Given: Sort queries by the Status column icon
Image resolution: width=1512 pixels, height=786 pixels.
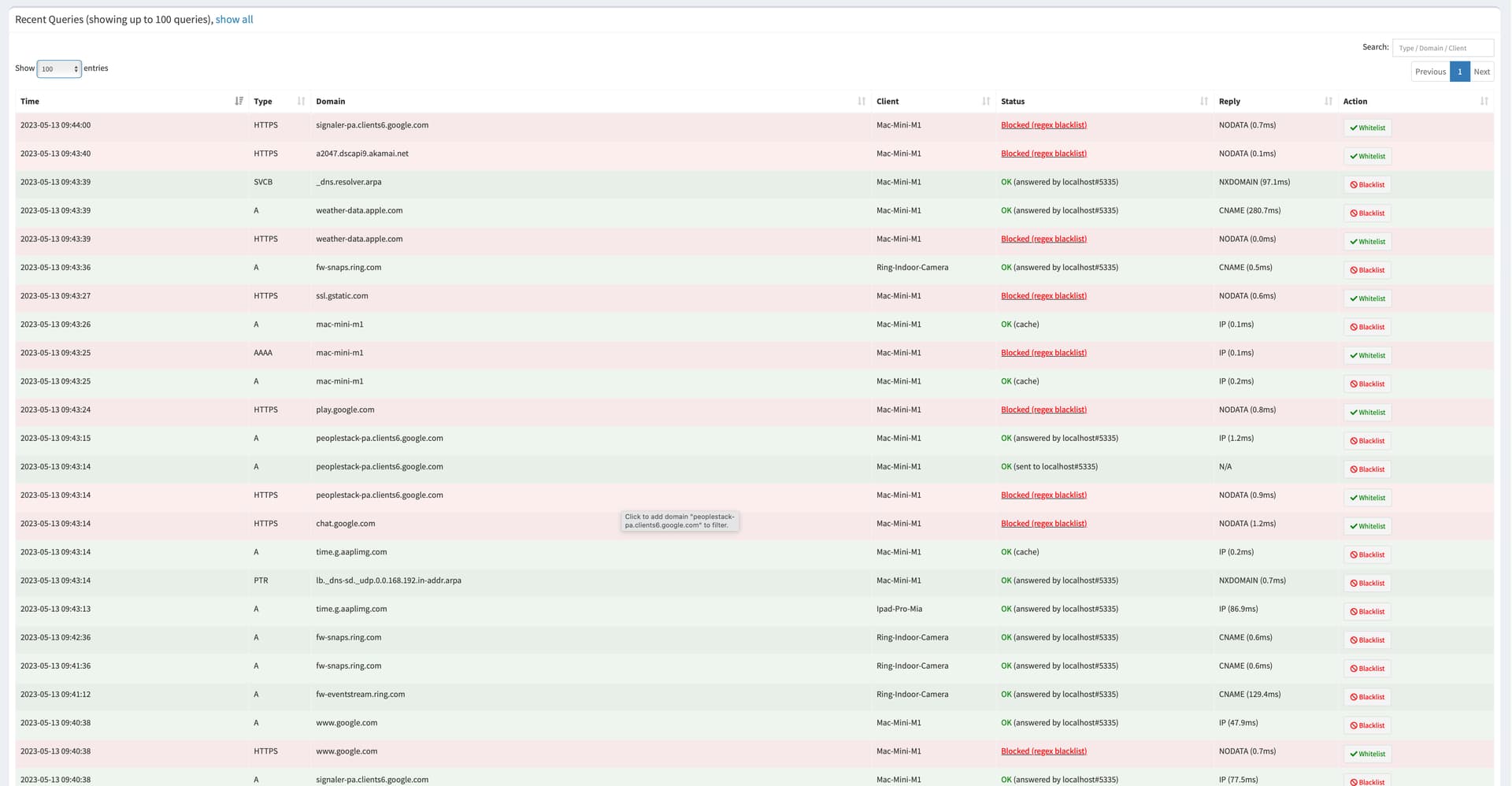Looking at the screenshot, I should click(1203, 101).
